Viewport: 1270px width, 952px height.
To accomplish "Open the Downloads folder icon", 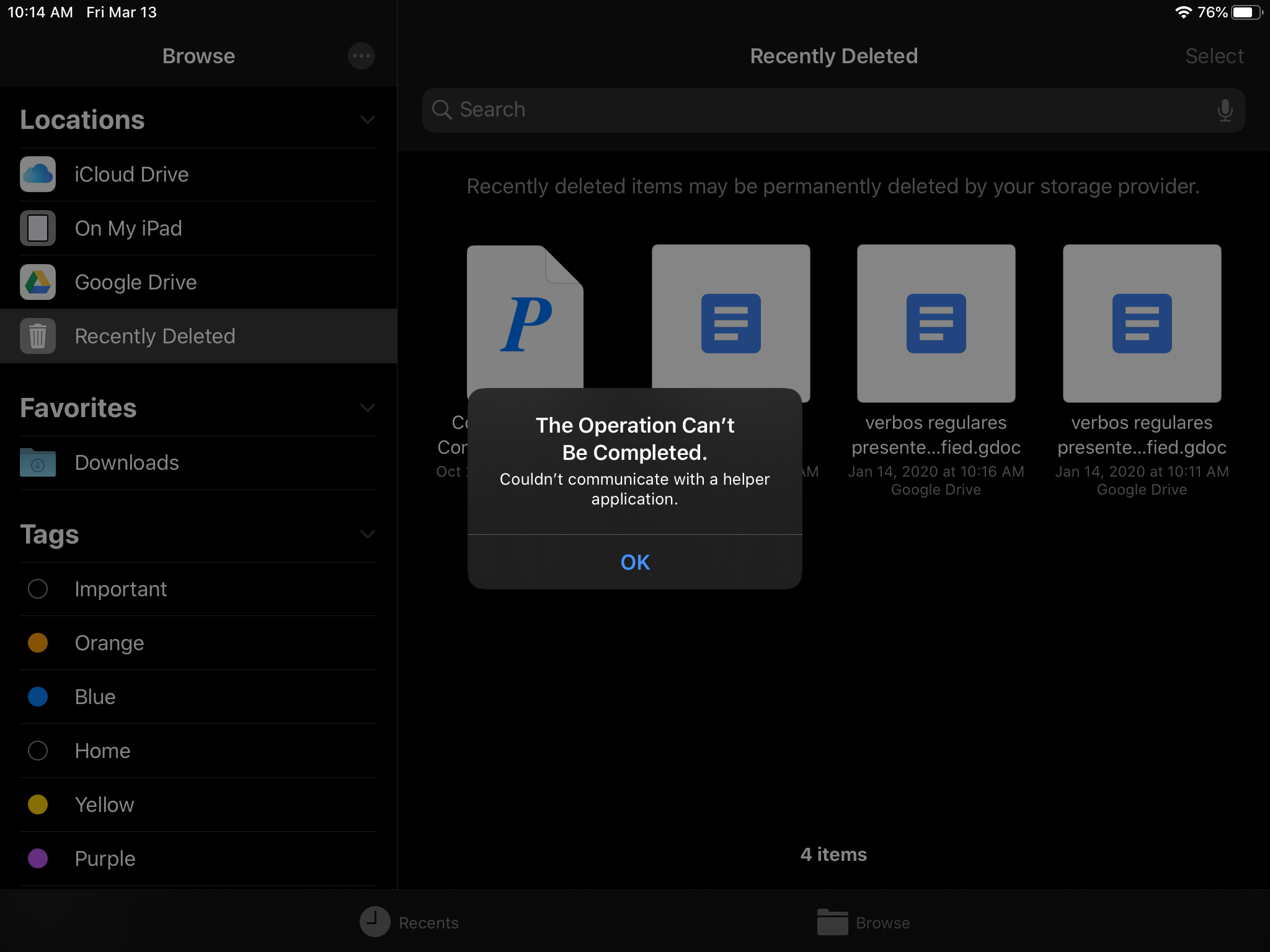I will (38, 462).
